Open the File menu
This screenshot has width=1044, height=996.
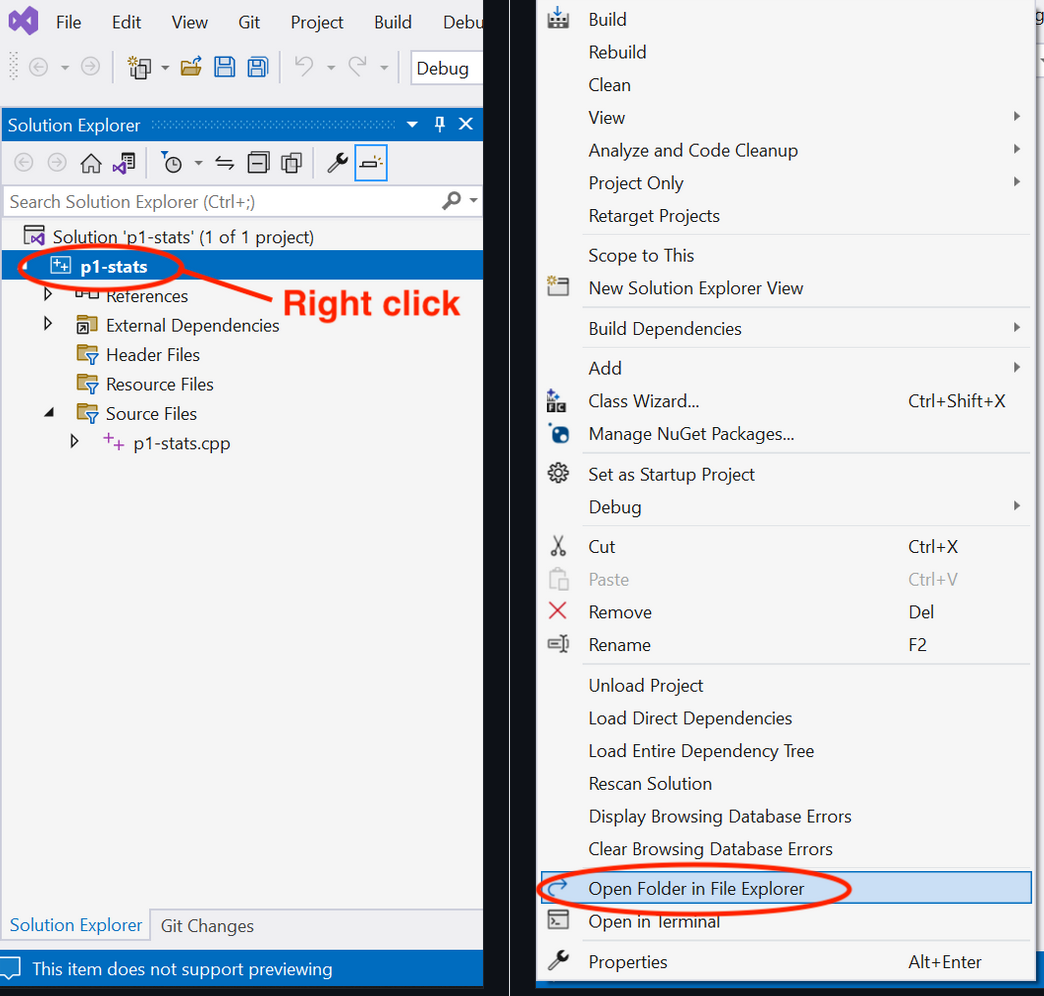[69, 23]
